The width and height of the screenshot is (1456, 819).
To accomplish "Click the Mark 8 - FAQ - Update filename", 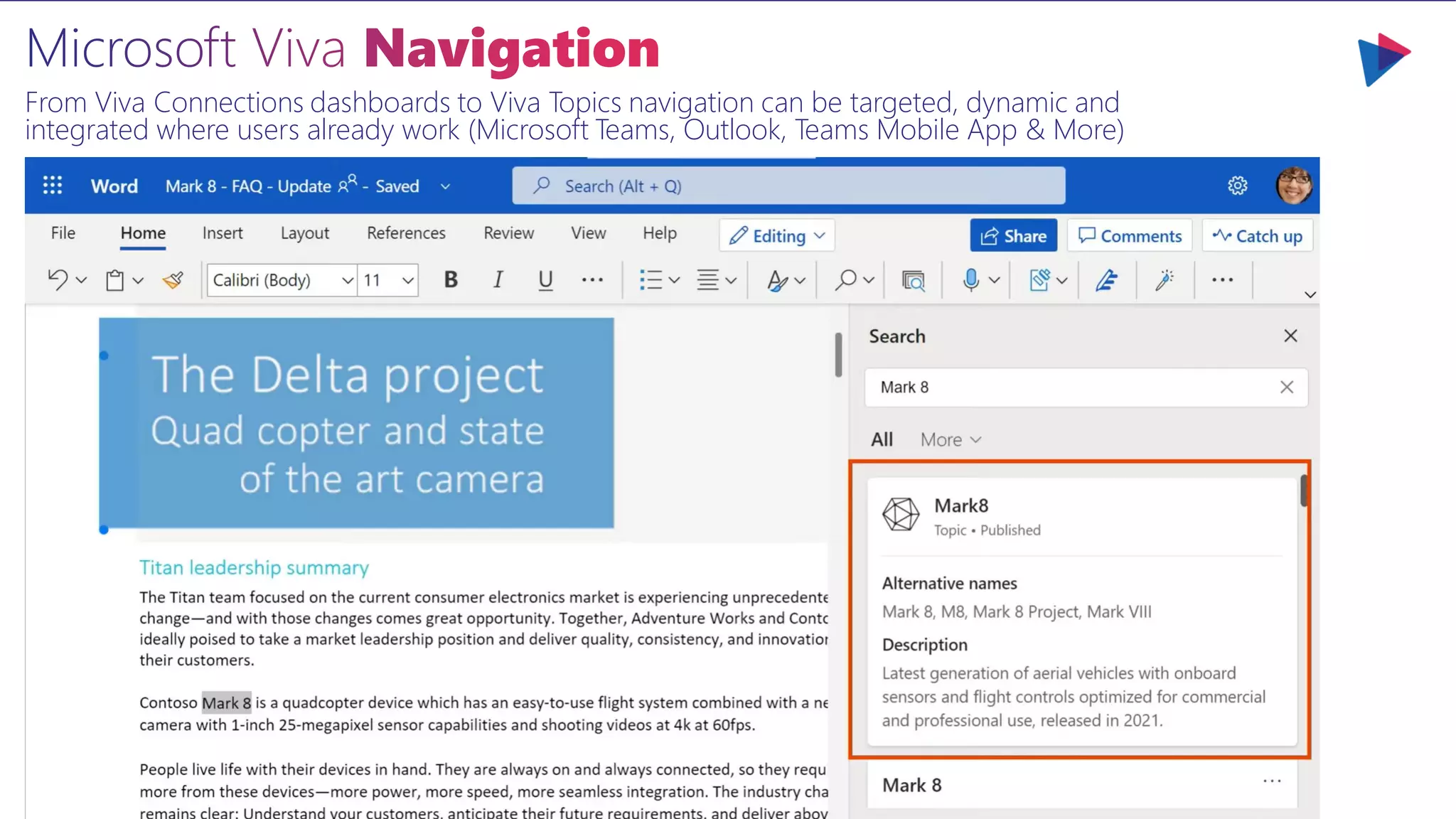I will (248, 186).
